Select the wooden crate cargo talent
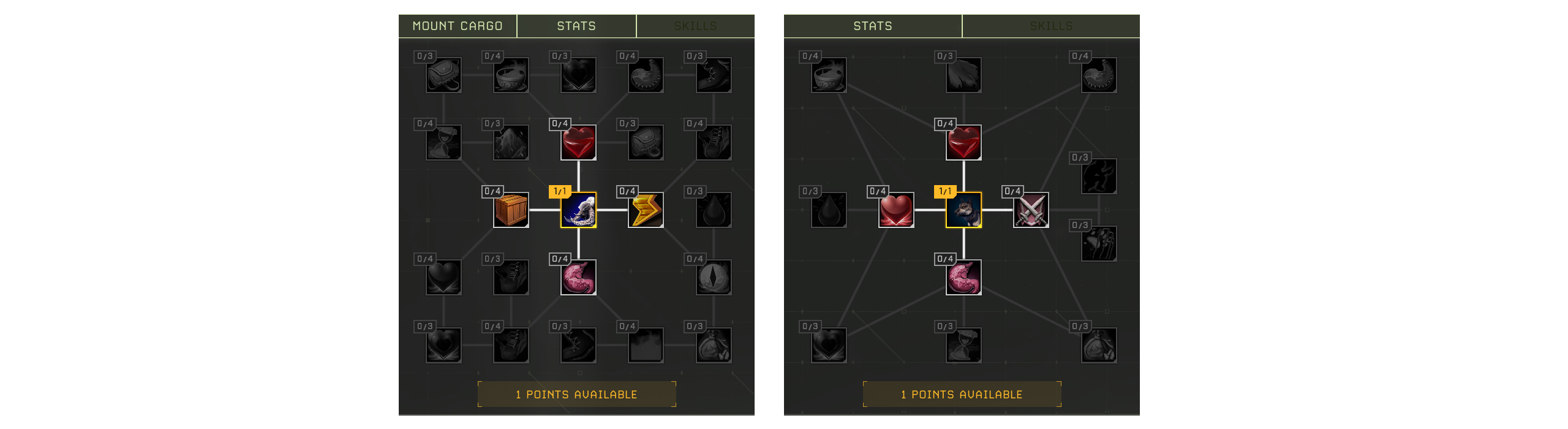 (x=511, y=210)
